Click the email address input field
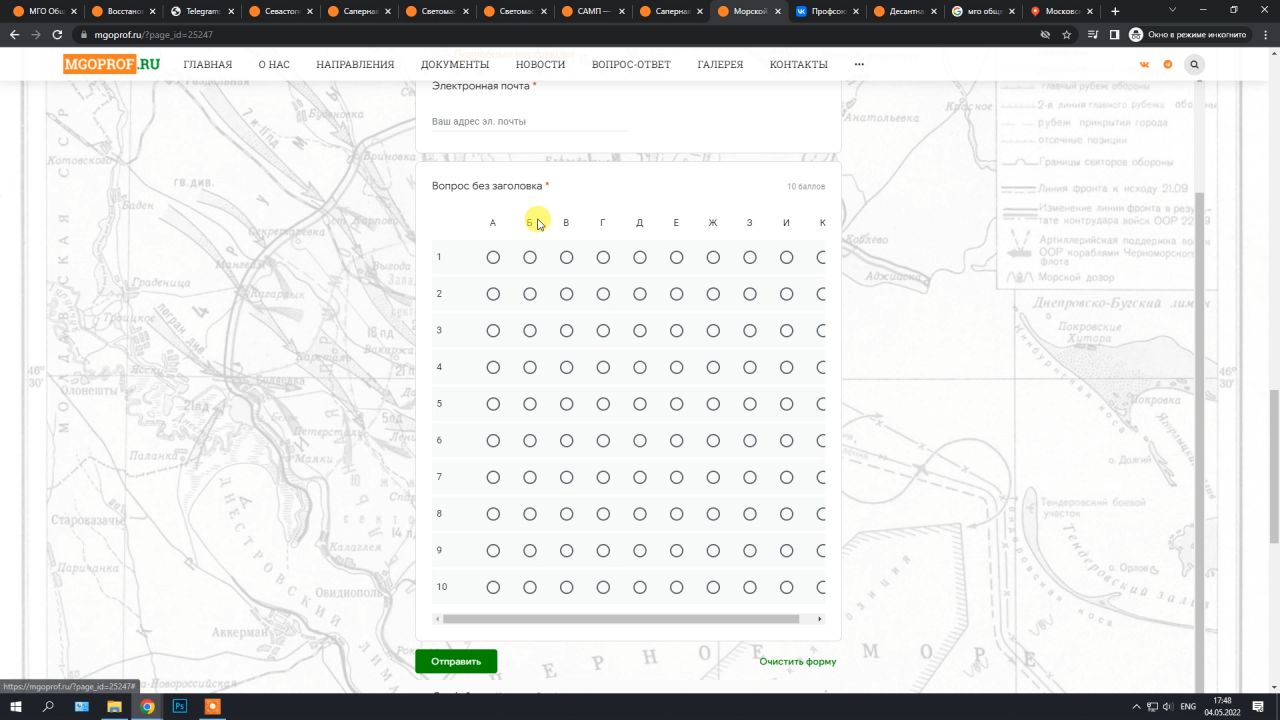This screenshot has height=720, width=1280. pyautogui.click(x=530, y=121)
